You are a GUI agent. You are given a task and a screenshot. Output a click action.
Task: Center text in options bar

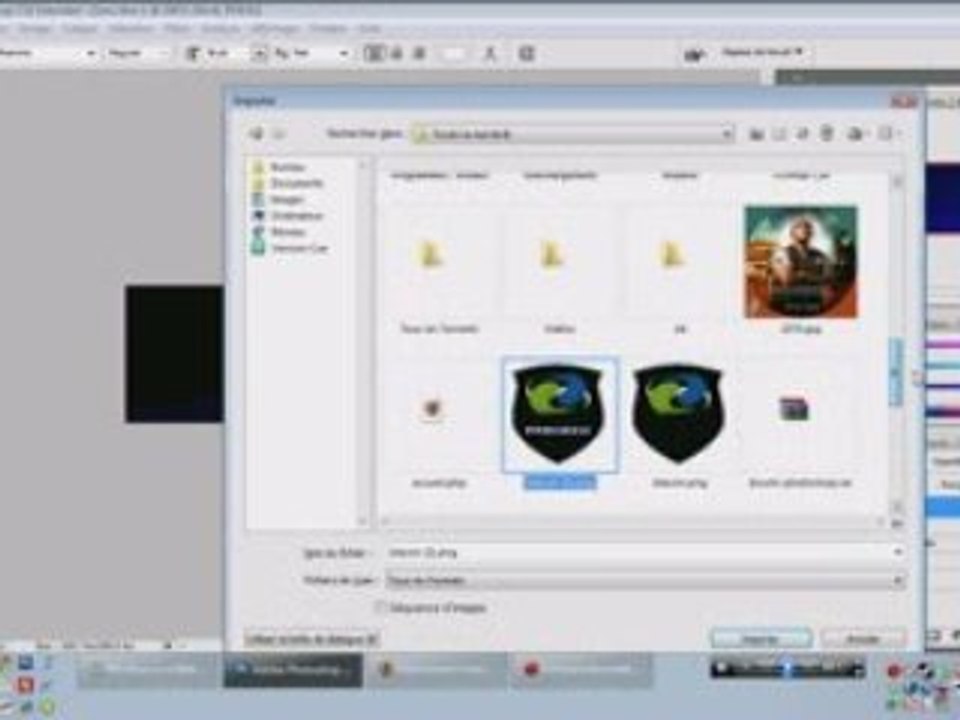397,53
